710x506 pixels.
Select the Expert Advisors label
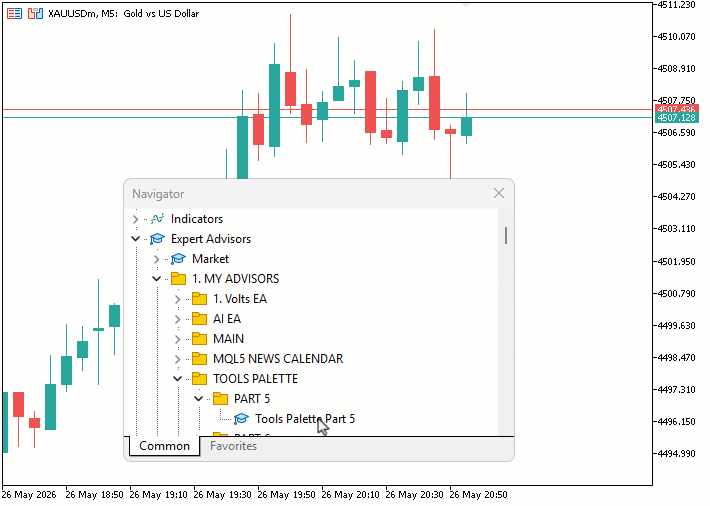point(211,239)
